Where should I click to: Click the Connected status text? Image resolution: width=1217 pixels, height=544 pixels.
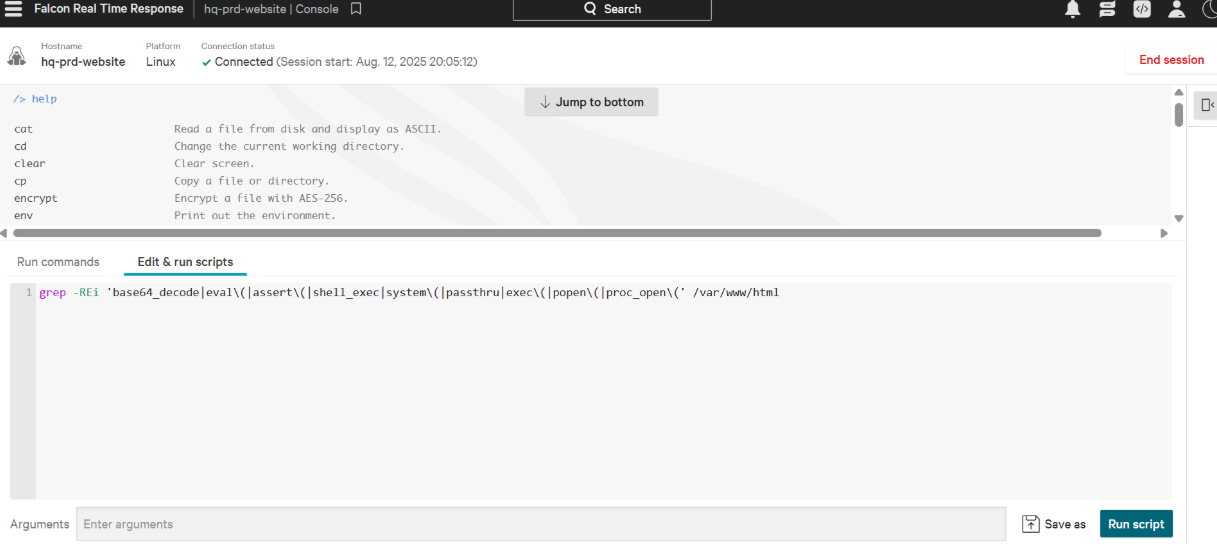click(x=244, y=62)
